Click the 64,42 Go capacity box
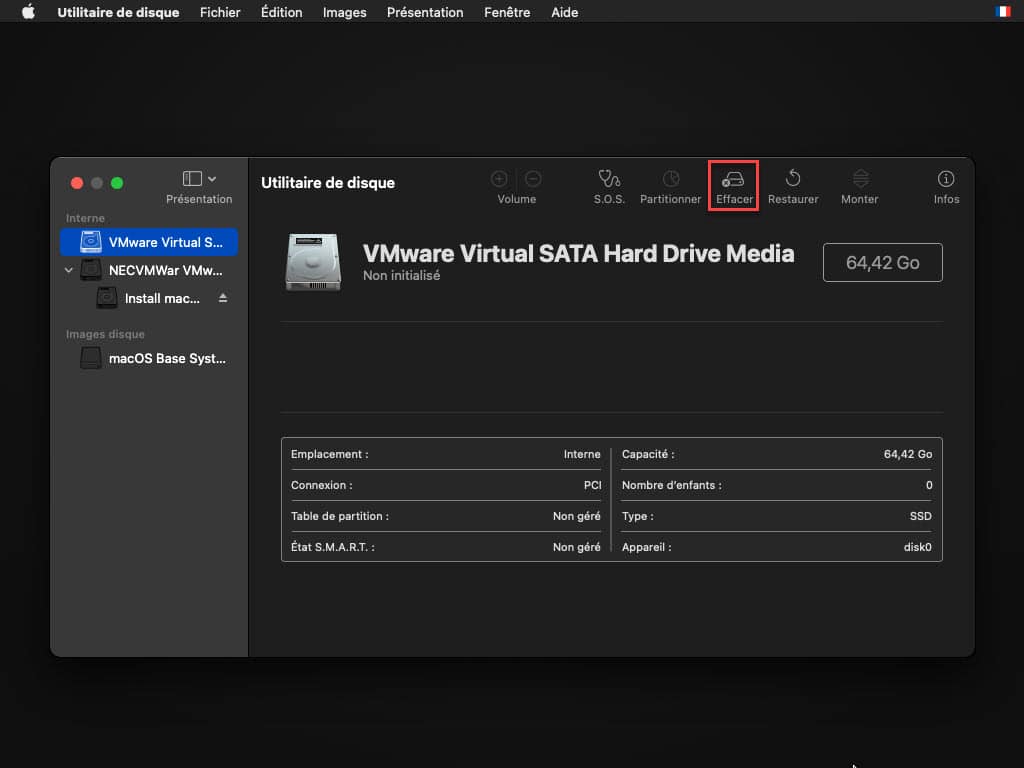Image resolution: width=1024 pixels, height=768 pixels. coord(882,263)
